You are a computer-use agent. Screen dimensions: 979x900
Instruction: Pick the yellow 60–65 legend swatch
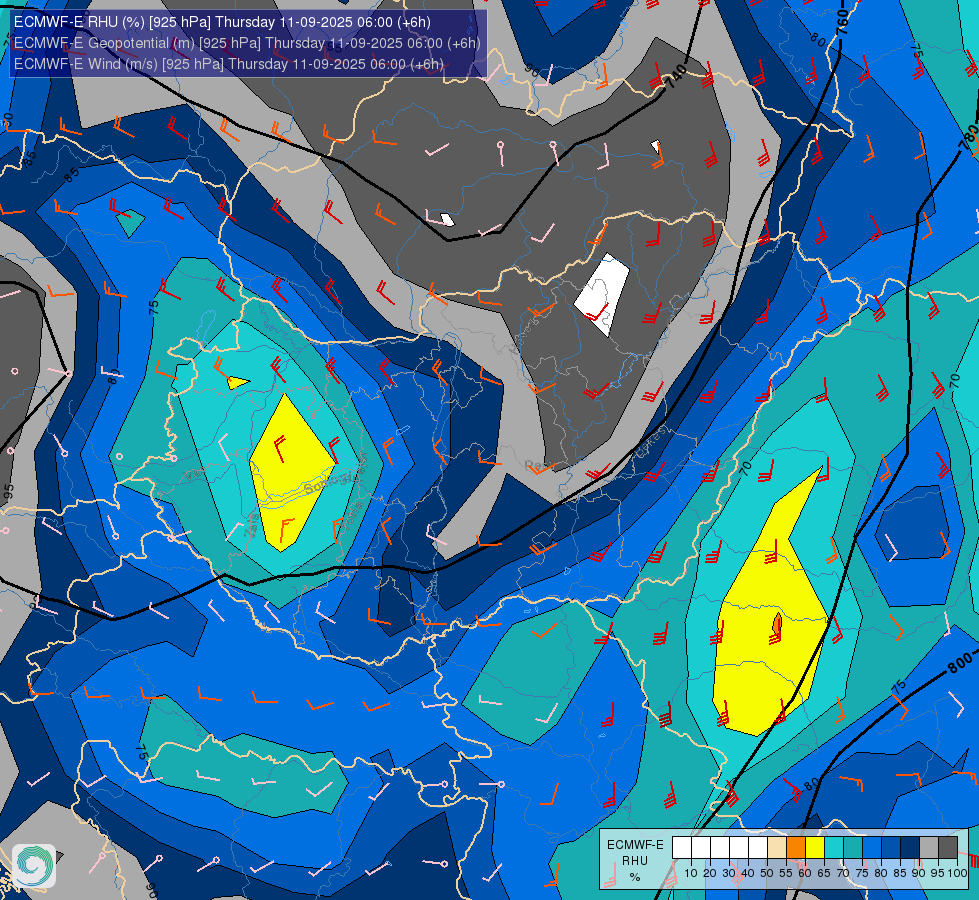(x=815, y=847)
